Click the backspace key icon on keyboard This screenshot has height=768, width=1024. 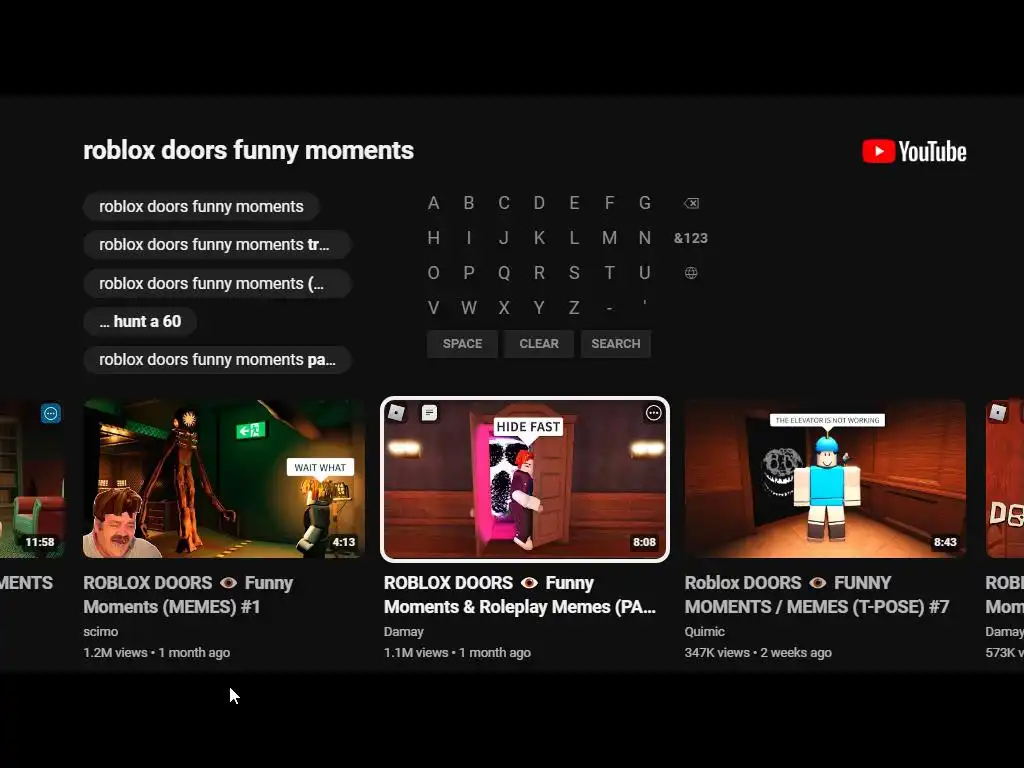click(x=691, y=203)
